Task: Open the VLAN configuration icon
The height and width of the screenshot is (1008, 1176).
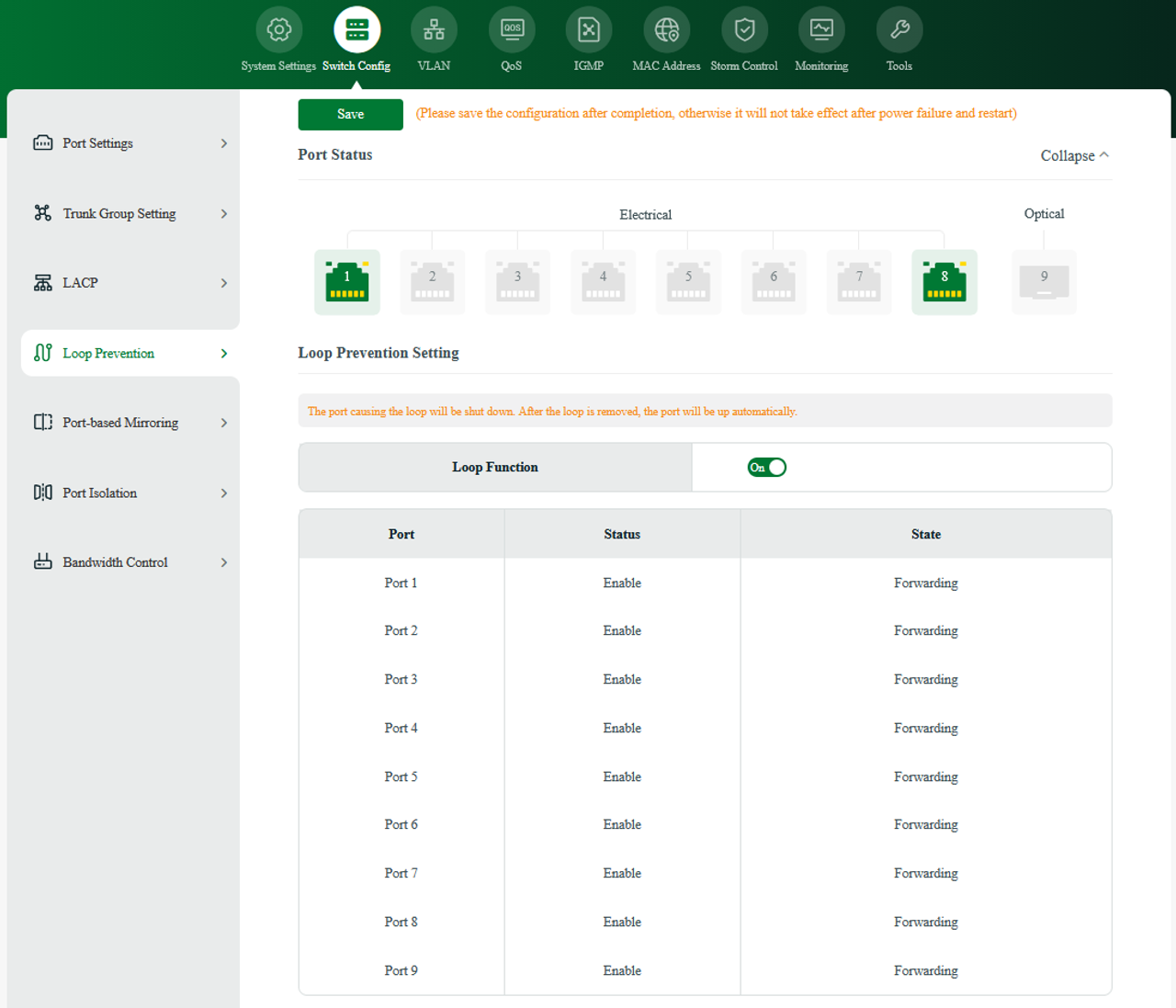Action: [433, 28]
